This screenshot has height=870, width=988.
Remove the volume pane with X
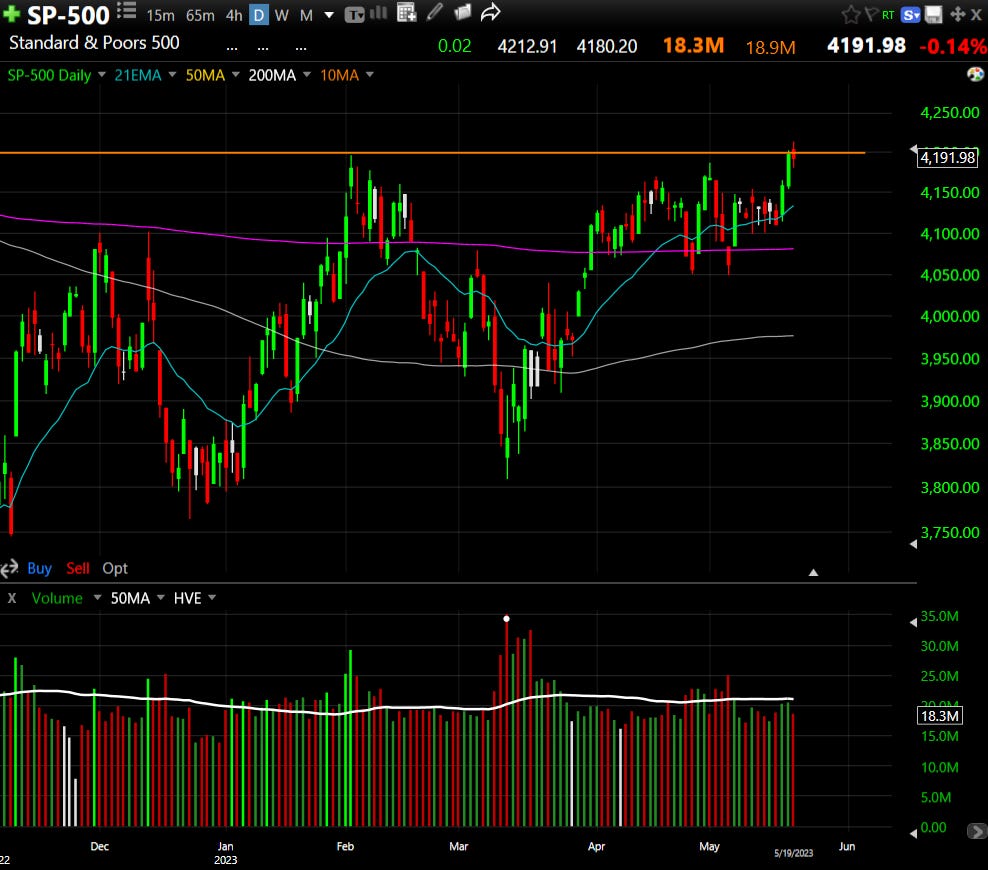tap(12, 598)
